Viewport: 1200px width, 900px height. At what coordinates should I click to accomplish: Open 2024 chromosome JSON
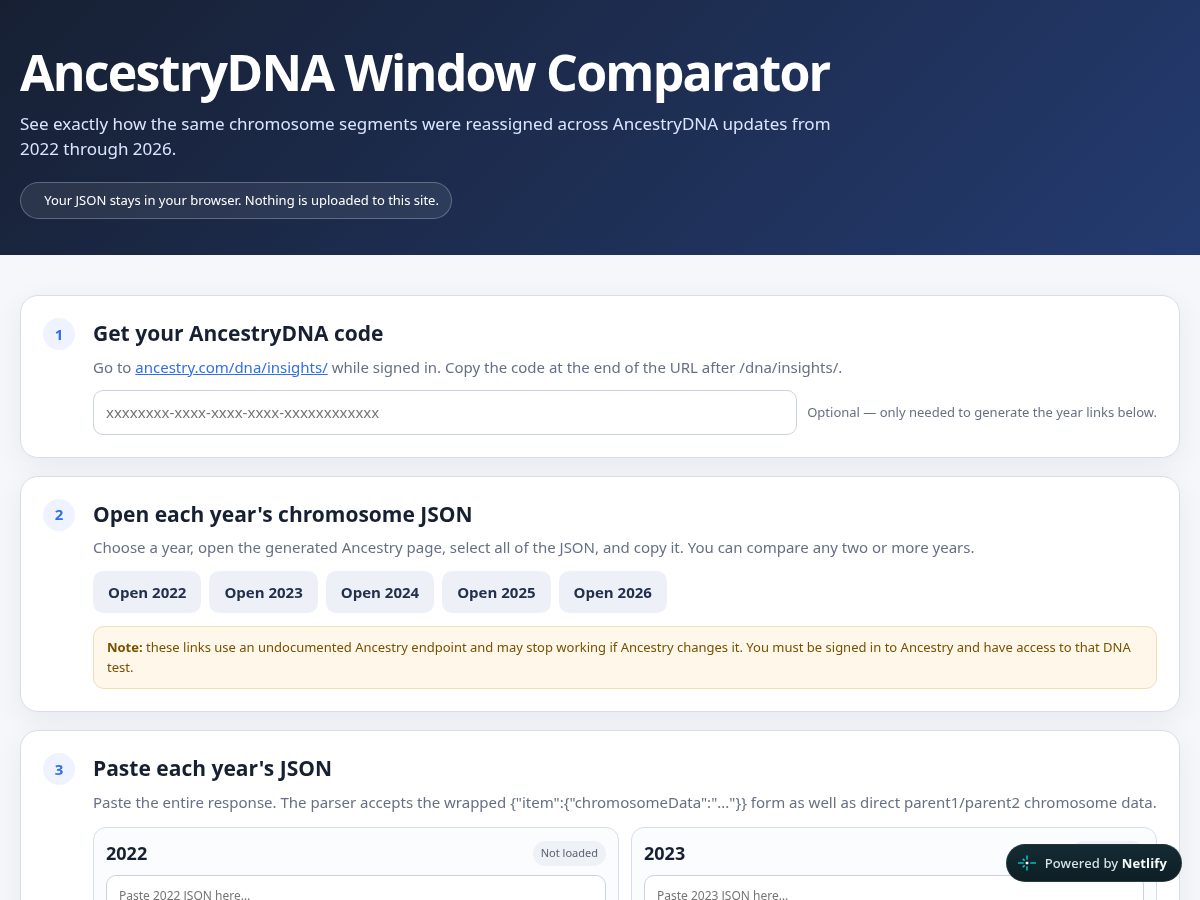(380, 592)
